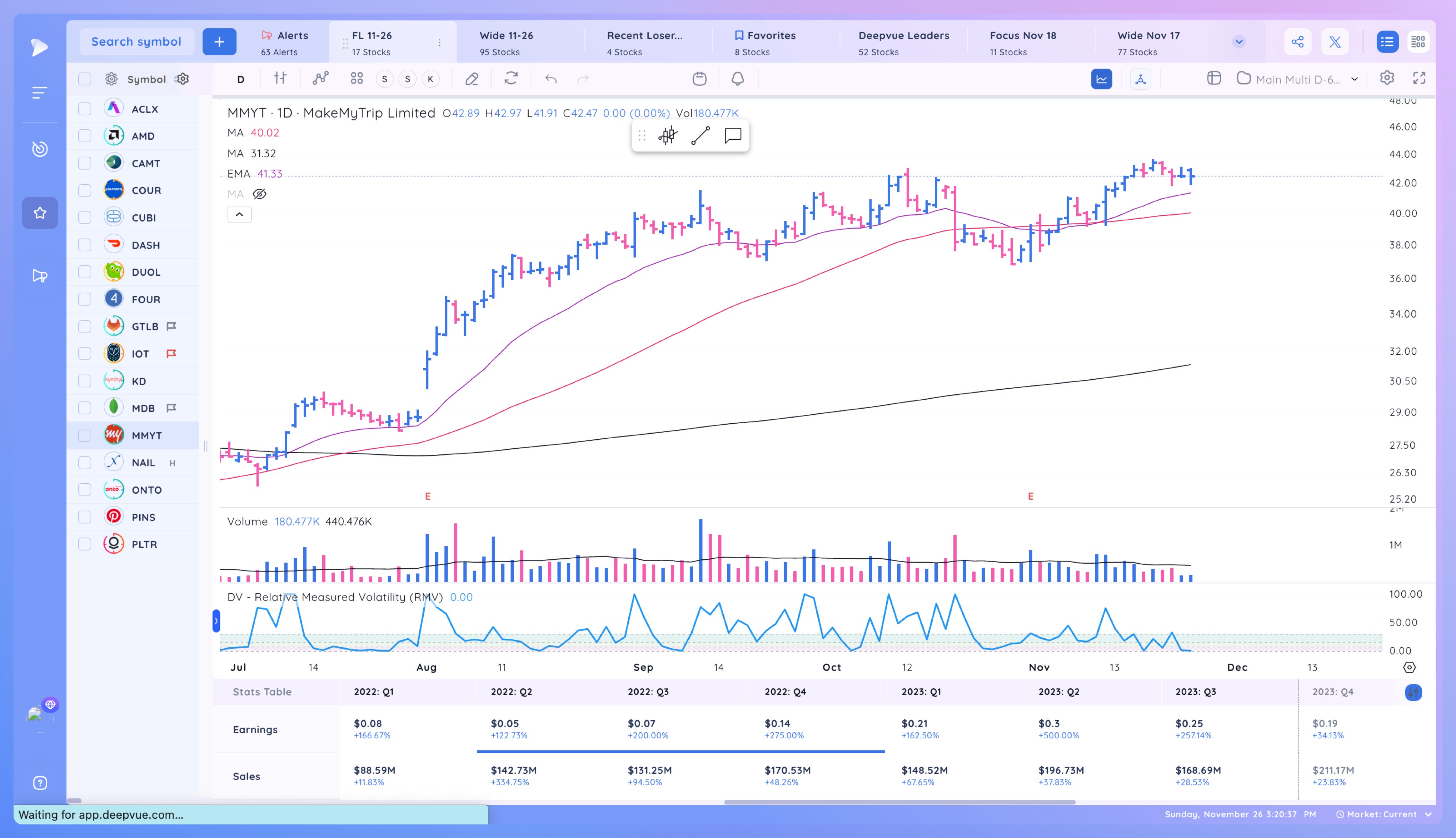Viewport: 1456px width, 838px height.
Task: Click the Symbol column header
Action: point(146,79)
